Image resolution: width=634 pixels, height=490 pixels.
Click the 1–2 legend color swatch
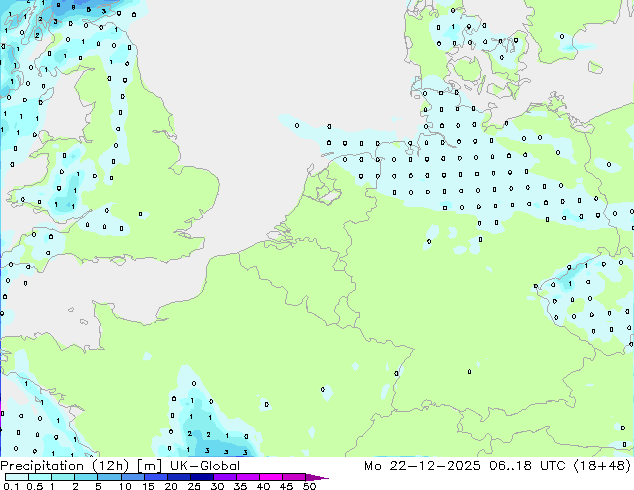63,477
